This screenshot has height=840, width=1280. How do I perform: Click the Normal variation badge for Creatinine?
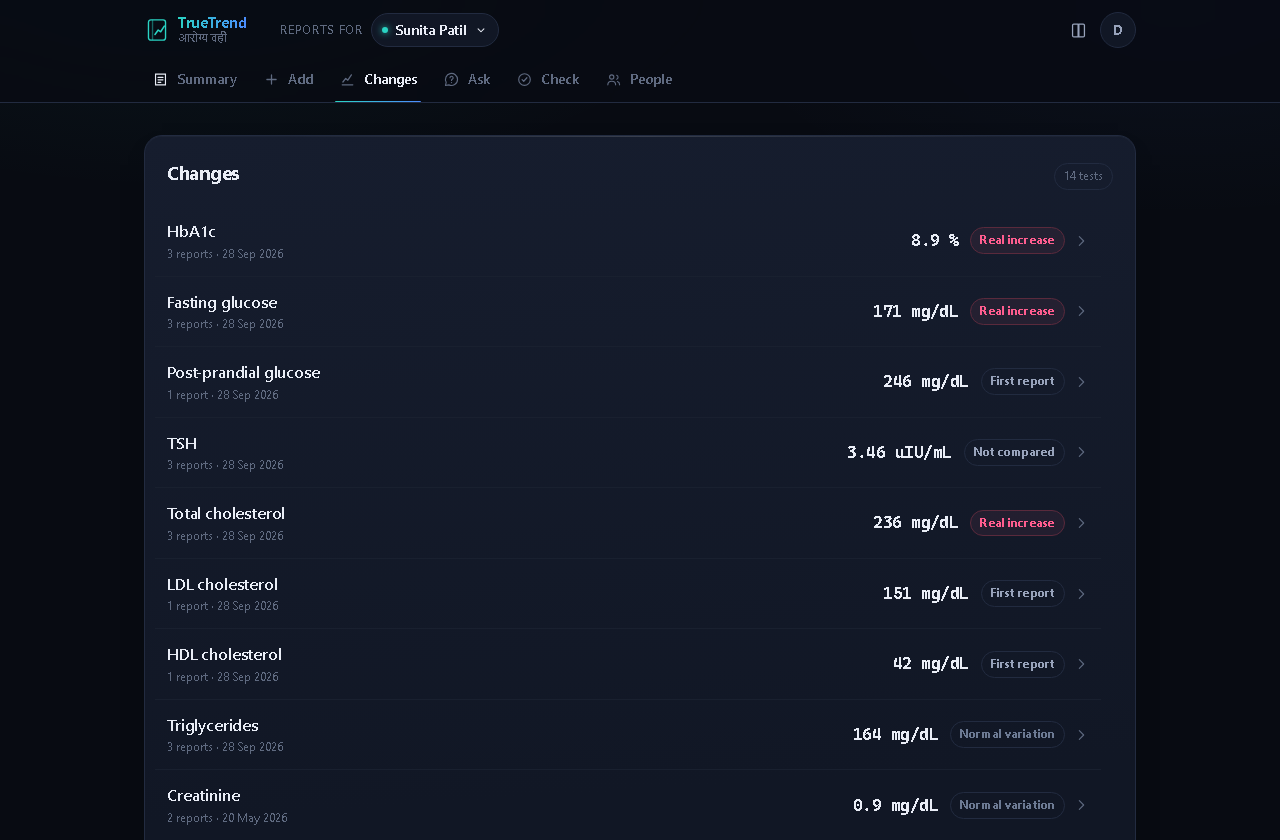pos(1007,805)
